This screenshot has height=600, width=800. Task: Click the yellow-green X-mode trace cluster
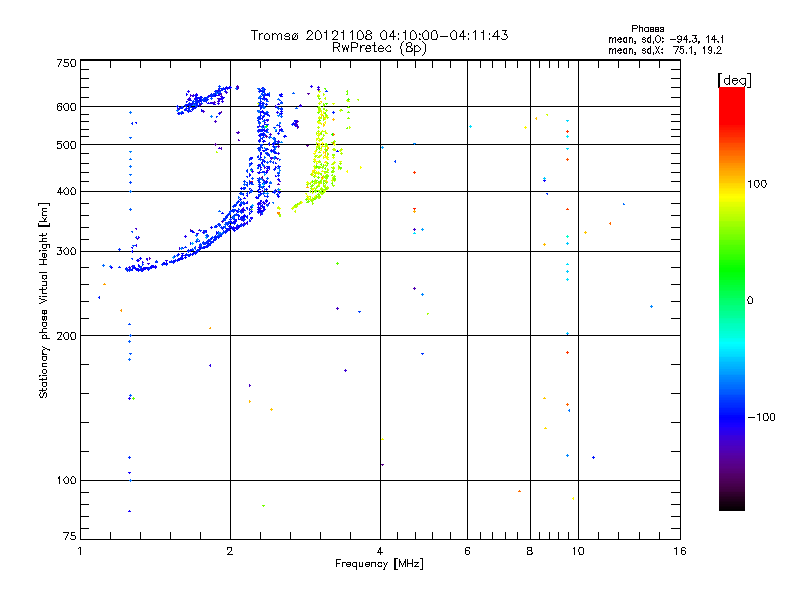point(322,151)
